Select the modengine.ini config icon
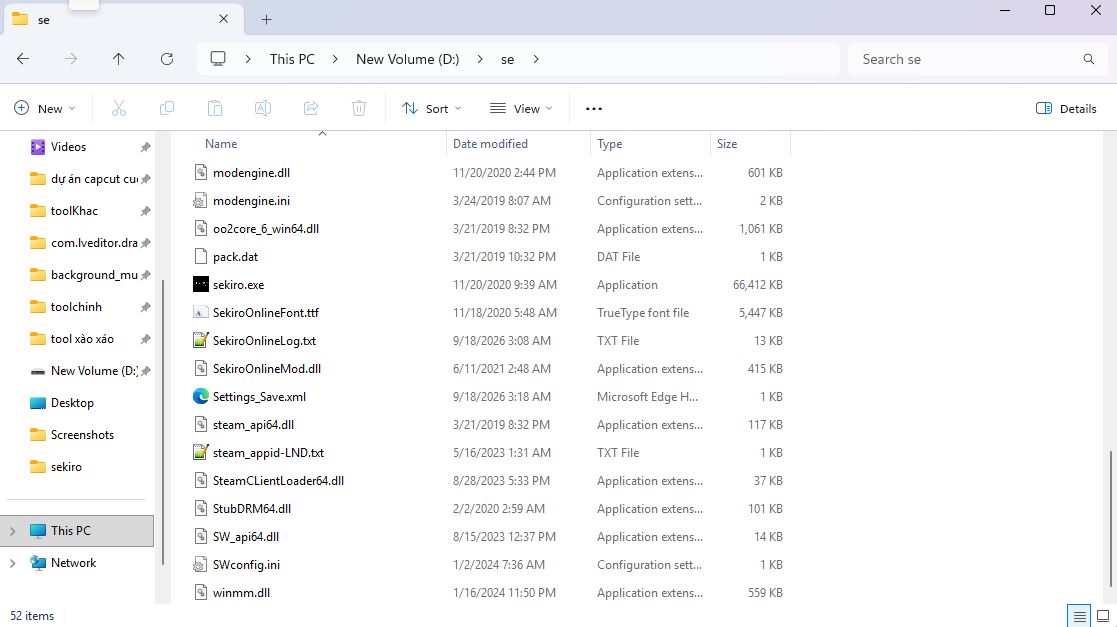 point(201,201)
